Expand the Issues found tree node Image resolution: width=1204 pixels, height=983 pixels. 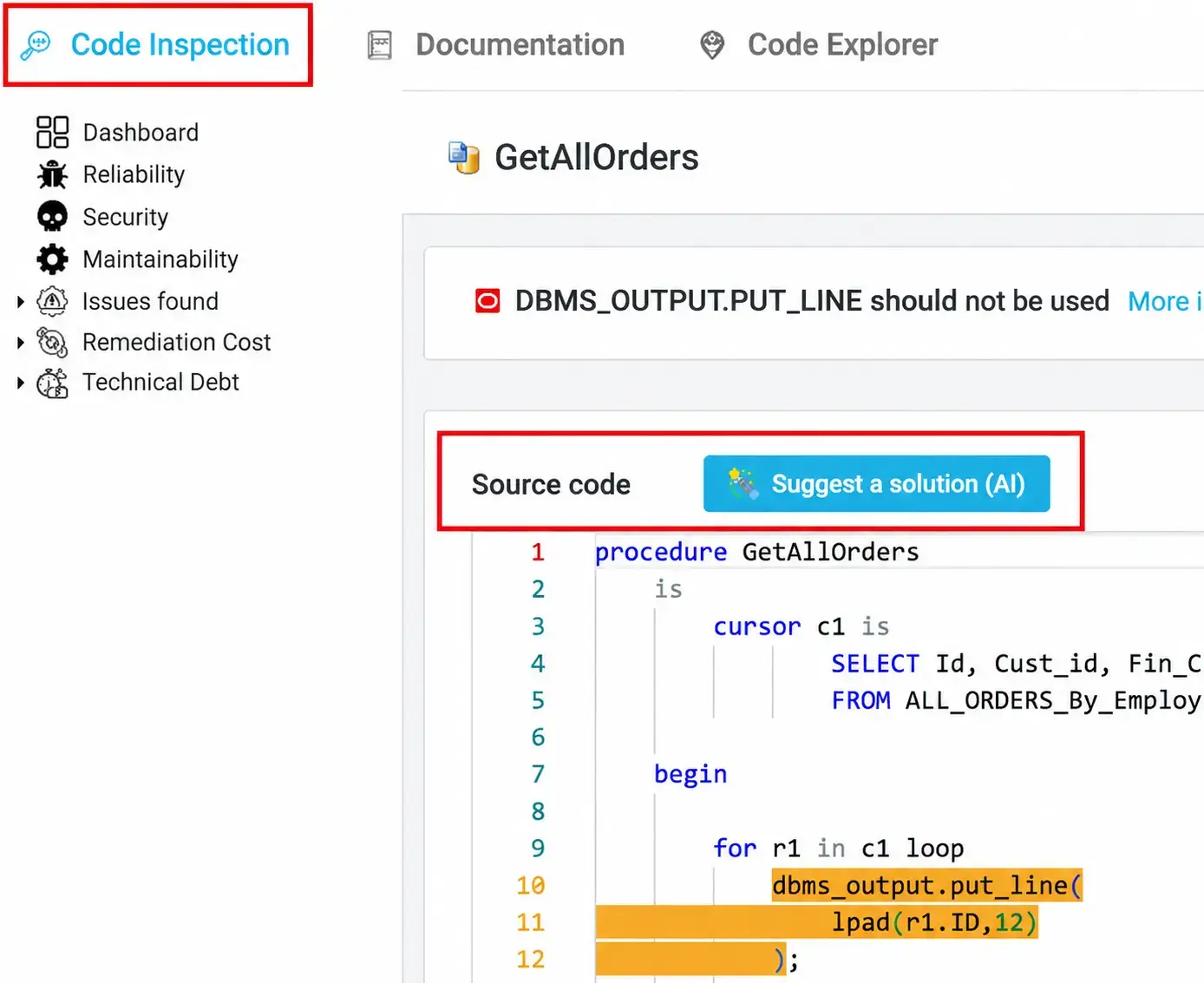coord(21,302)
